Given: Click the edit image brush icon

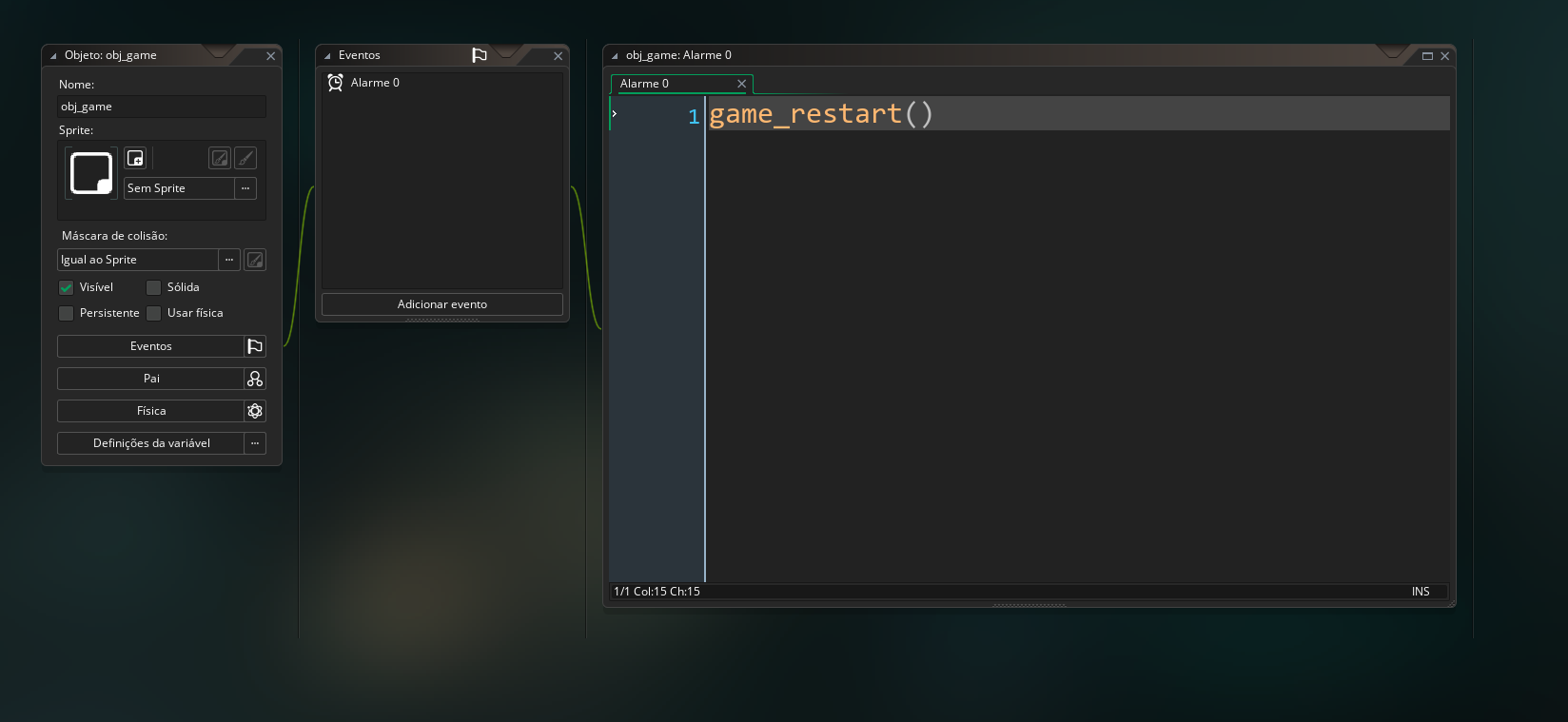Looking at the screenshot, I should point(245,158).
